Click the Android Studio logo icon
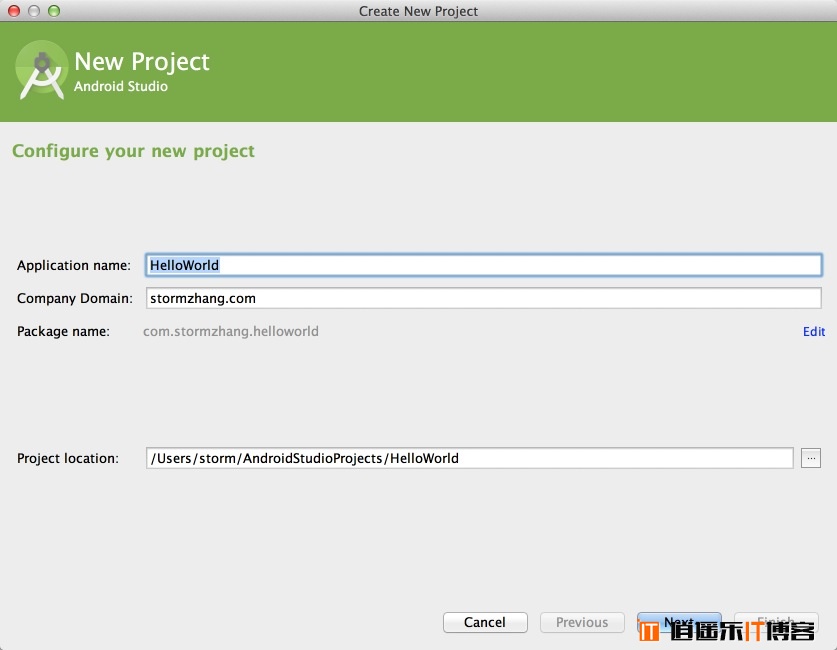The image size is (837, 650). (42, 70)
